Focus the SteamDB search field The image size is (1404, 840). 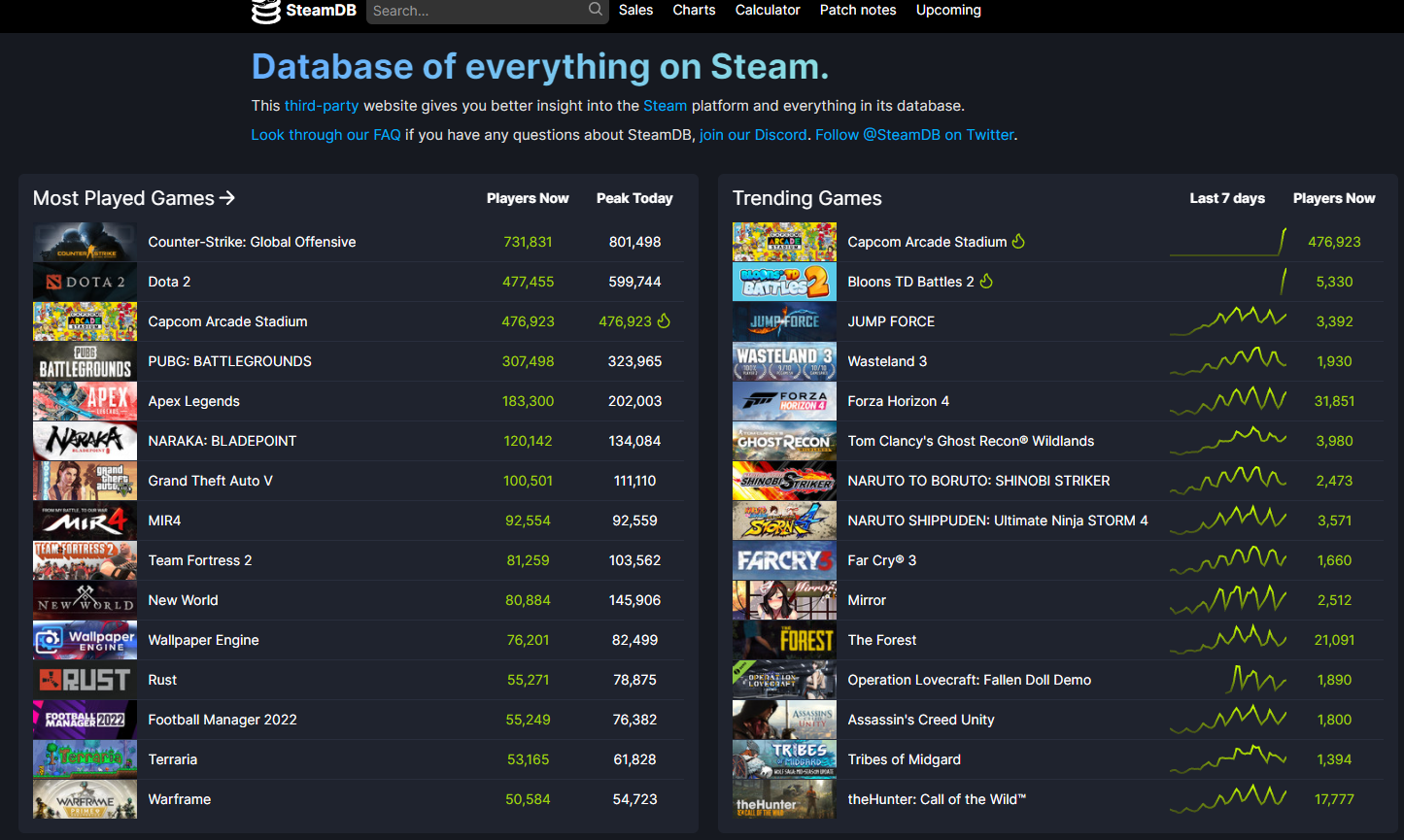click(x=476, y=11)
